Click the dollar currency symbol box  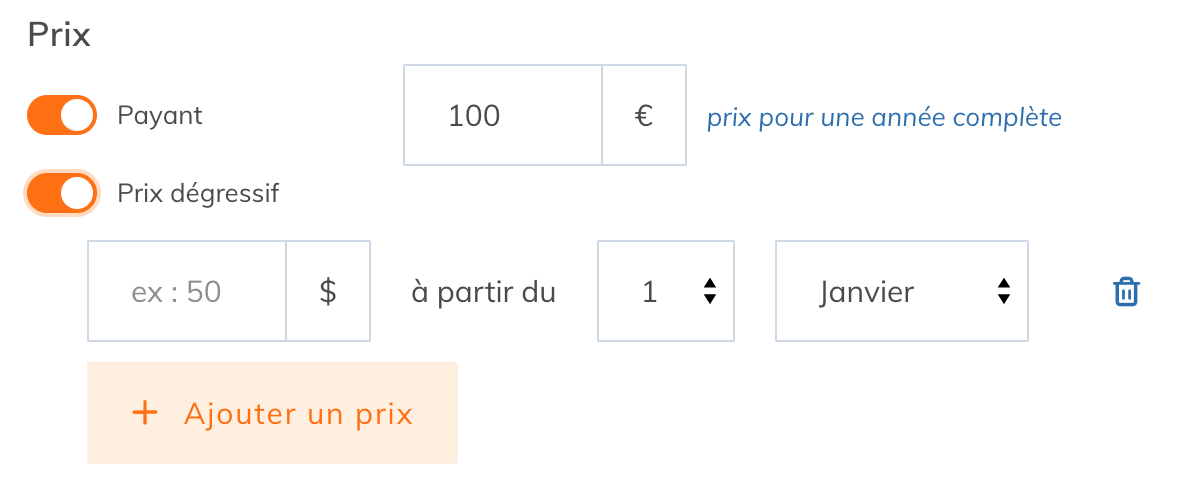tap(328, 291)
